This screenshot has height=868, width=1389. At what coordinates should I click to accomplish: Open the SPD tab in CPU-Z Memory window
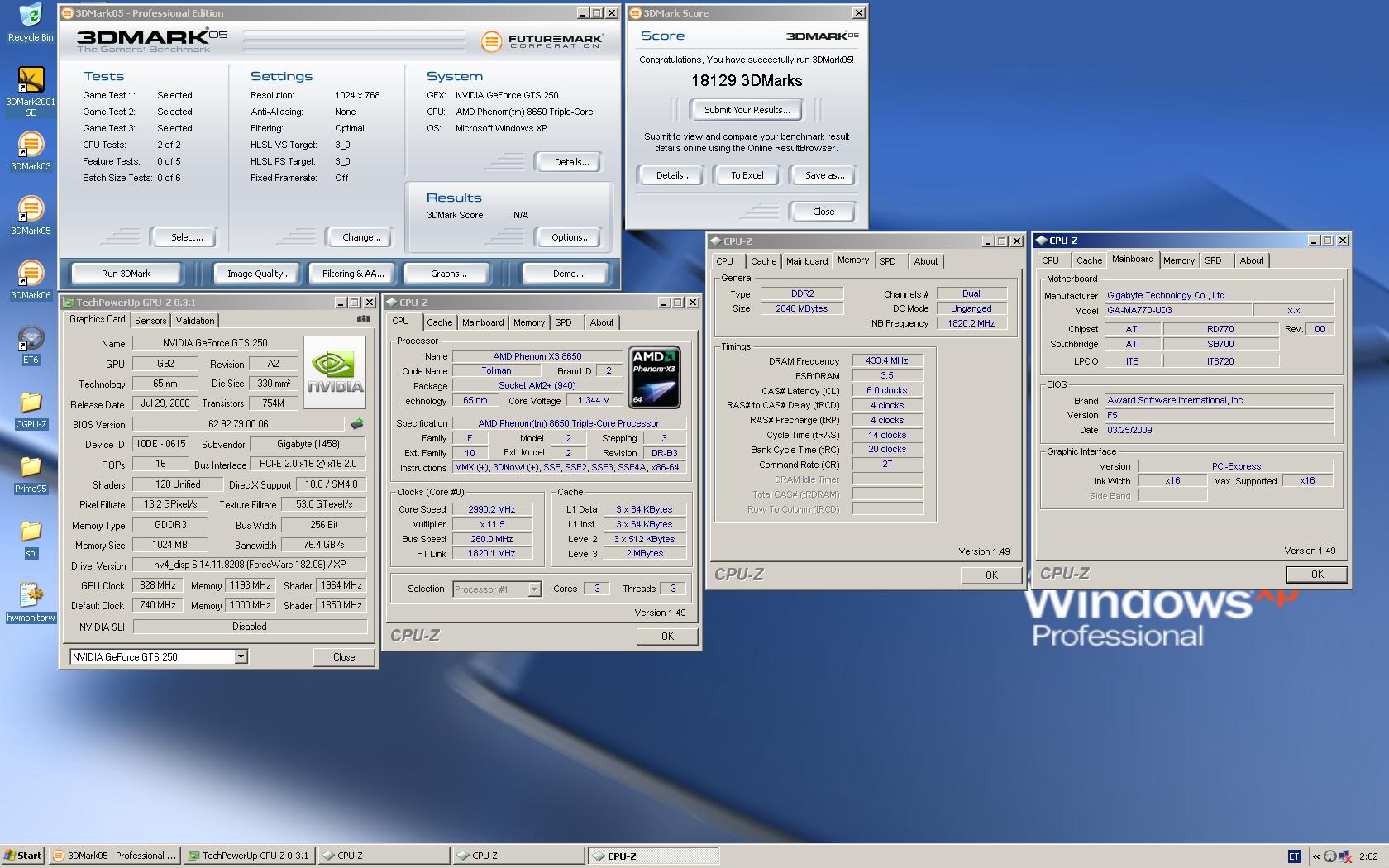[x=887, y=261]
